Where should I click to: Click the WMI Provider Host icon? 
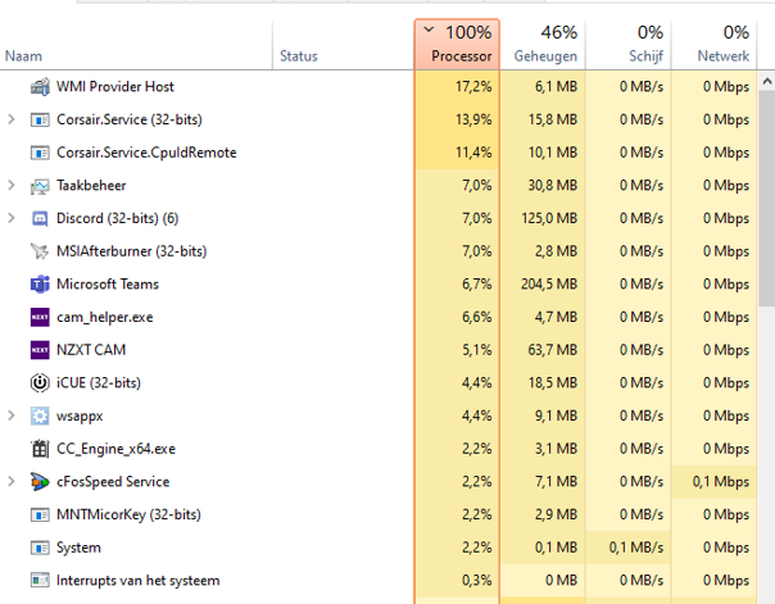point(40,87)
